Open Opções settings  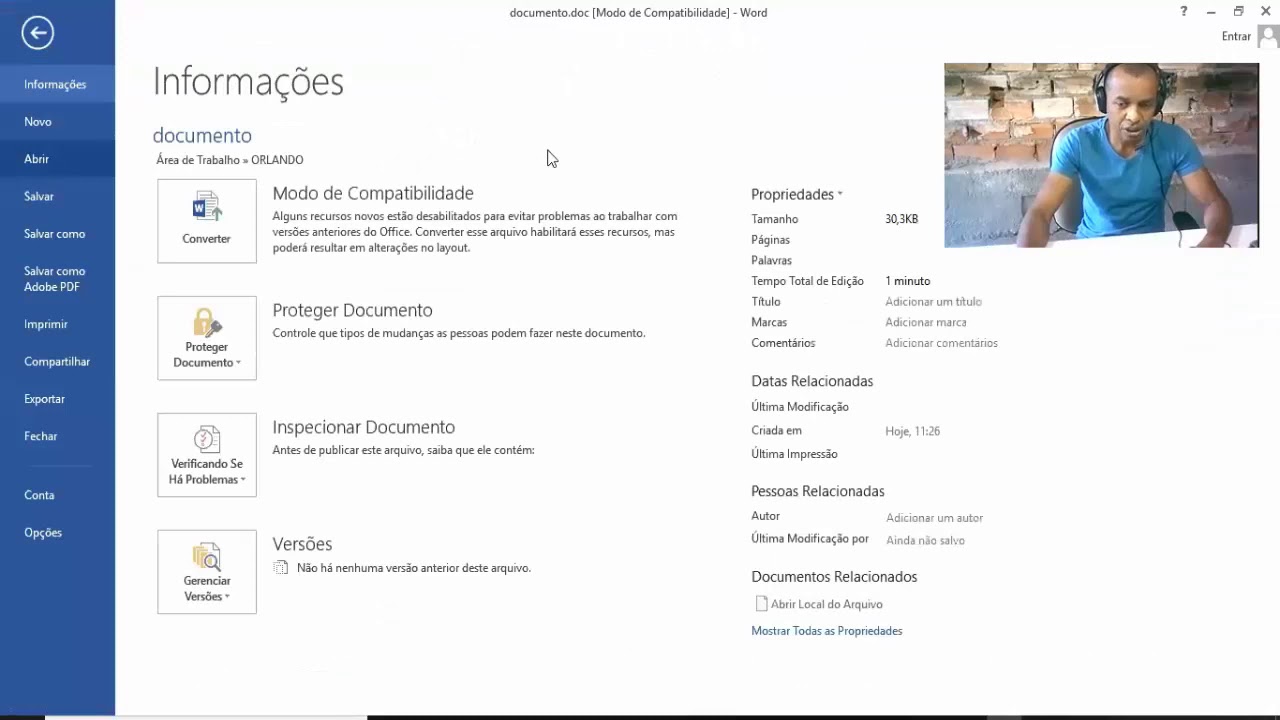point(57,533)
